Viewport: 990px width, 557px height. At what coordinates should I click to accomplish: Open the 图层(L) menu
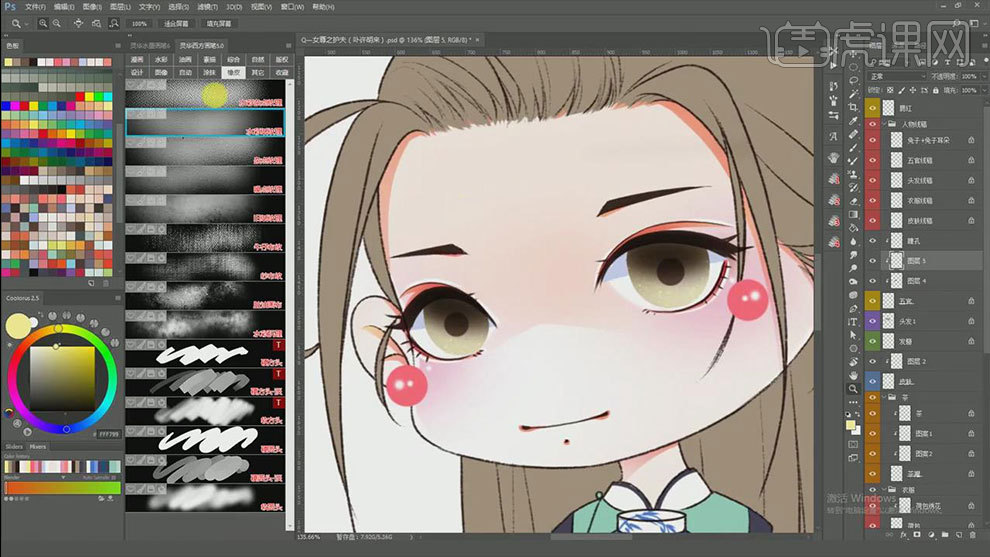(x=120, y=7)
